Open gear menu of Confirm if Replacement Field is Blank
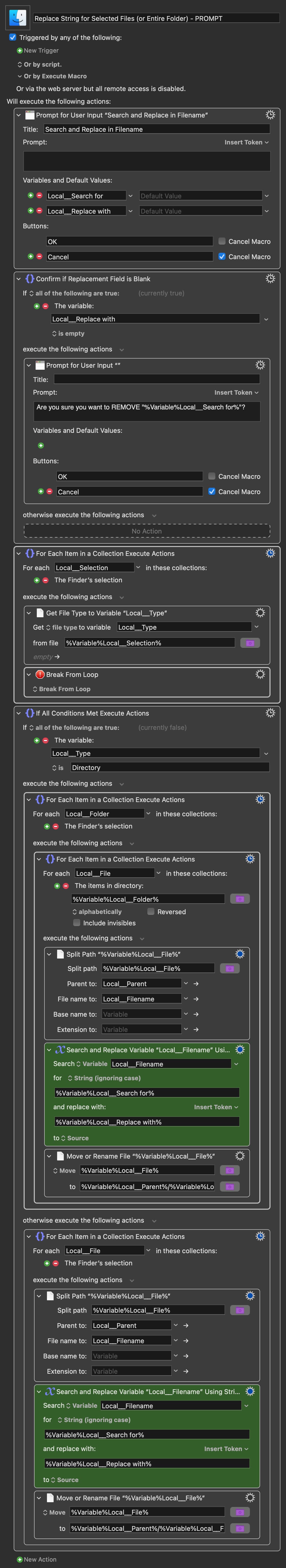Image resolution: width=286 pixels, height=1568 pixels. [x=270, y=278]
